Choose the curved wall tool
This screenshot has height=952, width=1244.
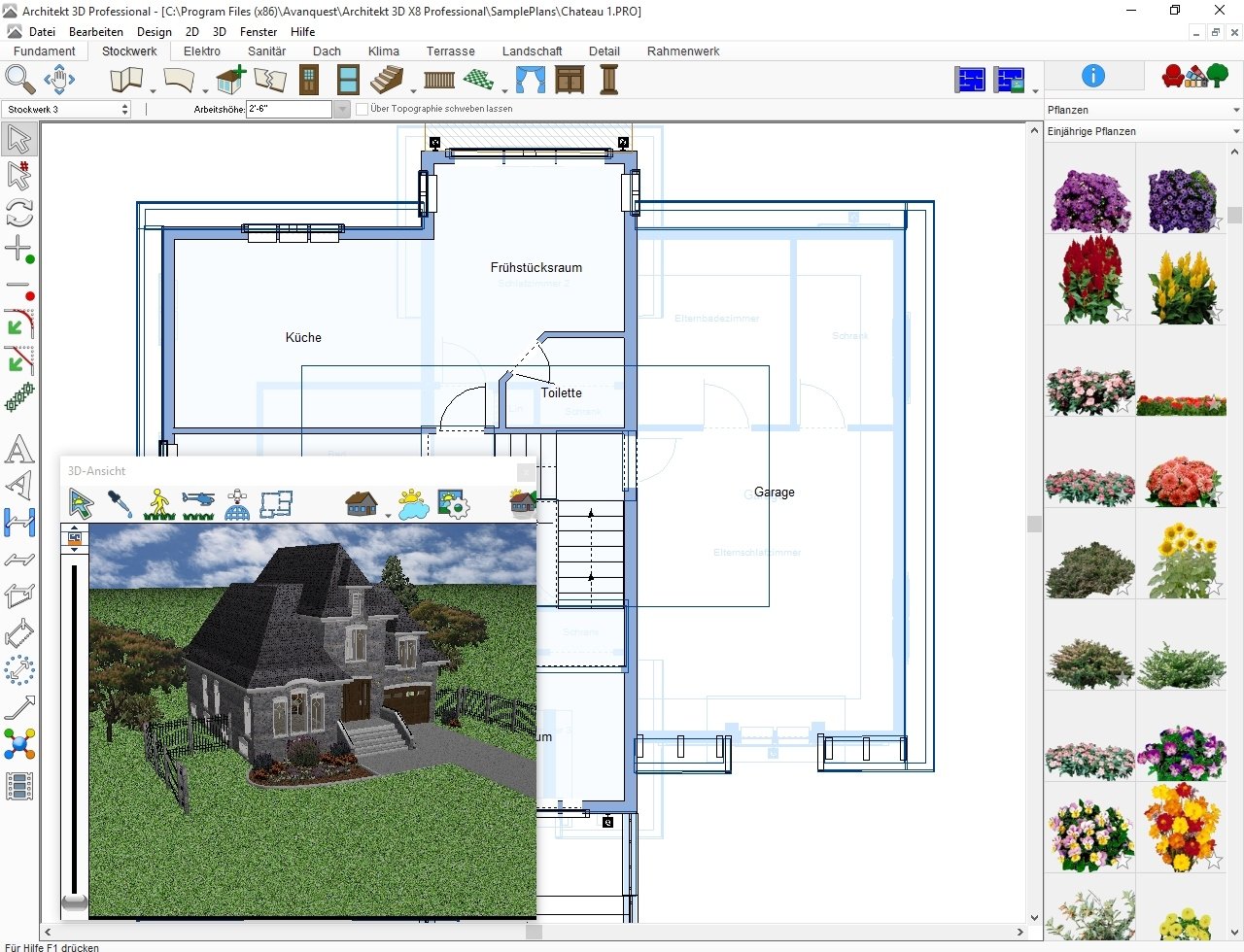click(x=180, y=80)
